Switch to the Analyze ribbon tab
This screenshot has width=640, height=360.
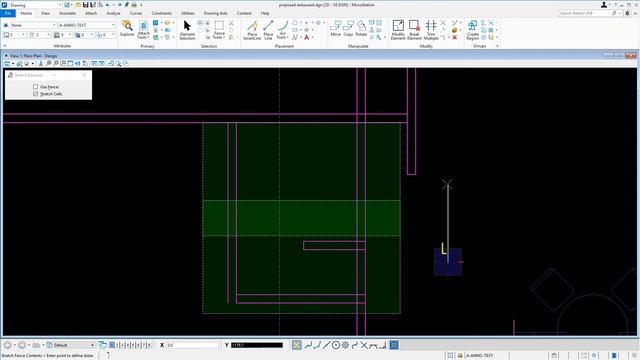(113, 13)
